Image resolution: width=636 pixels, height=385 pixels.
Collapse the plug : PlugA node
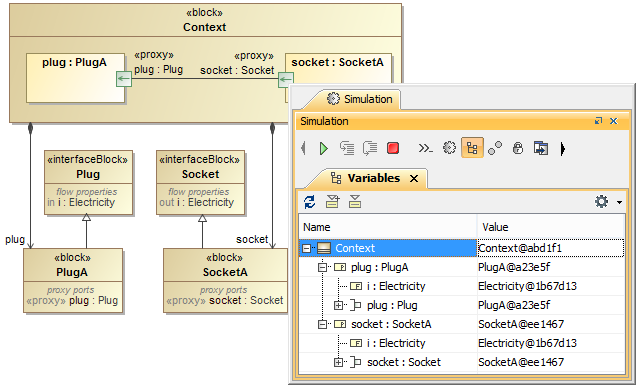322,267
